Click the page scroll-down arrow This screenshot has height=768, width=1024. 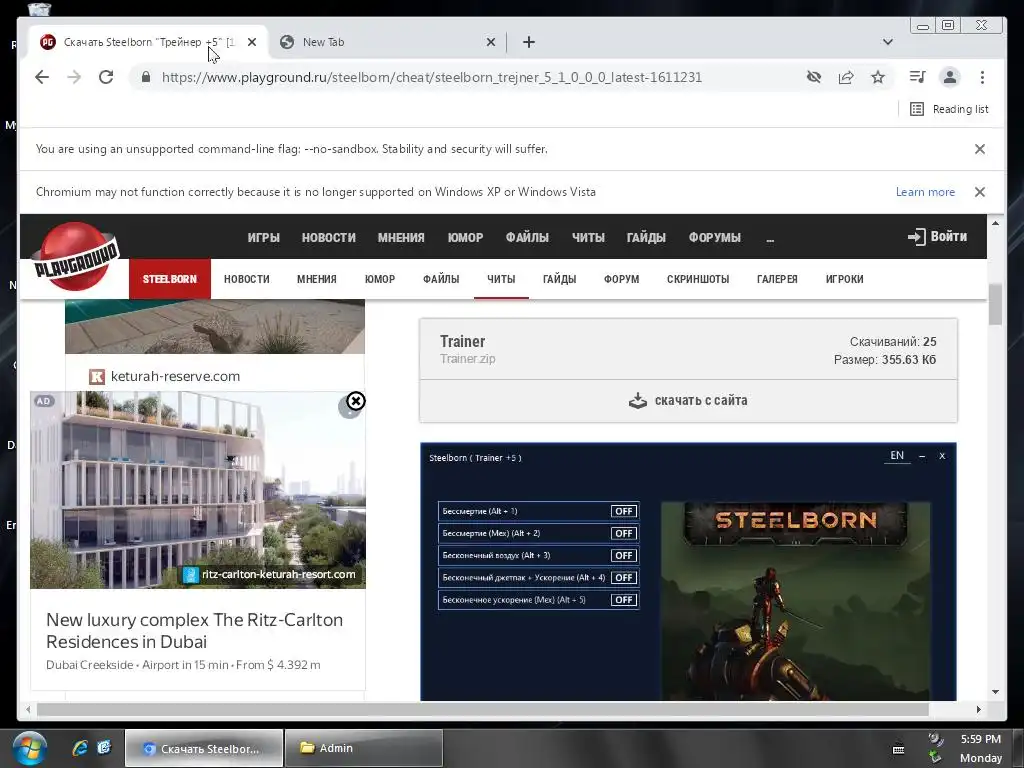click(995, 692)
